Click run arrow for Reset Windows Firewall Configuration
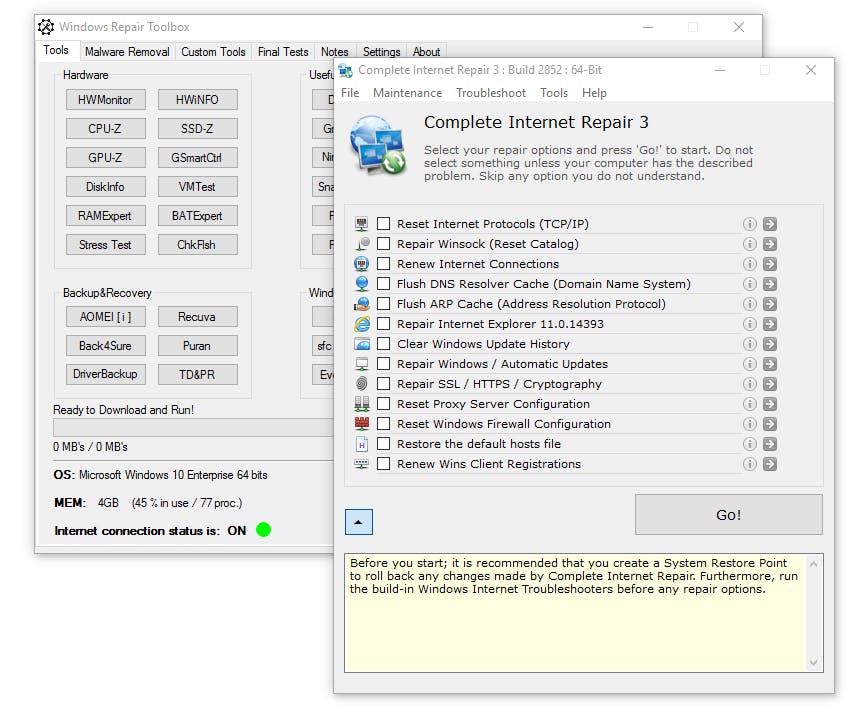This screenshot has height=713, width=849. click(770, 424)
